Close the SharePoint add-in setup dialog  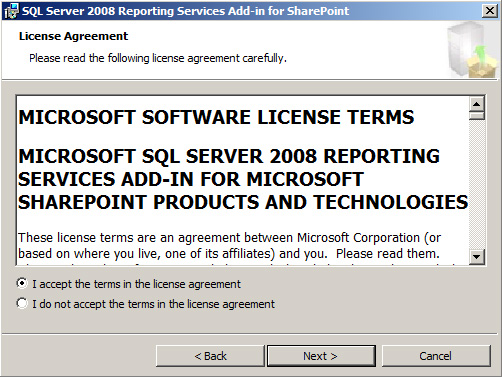490,11
